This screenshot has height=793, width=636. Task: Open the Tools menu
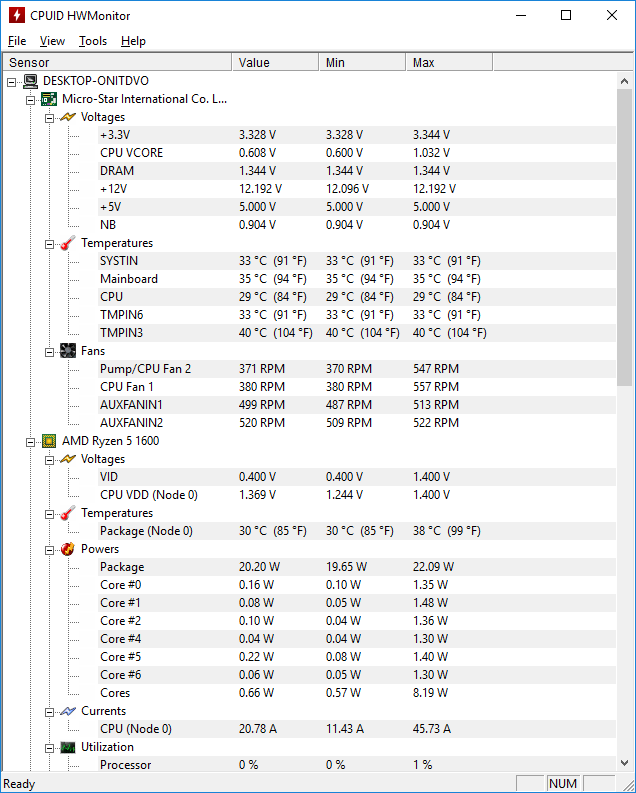click(93, 41)
